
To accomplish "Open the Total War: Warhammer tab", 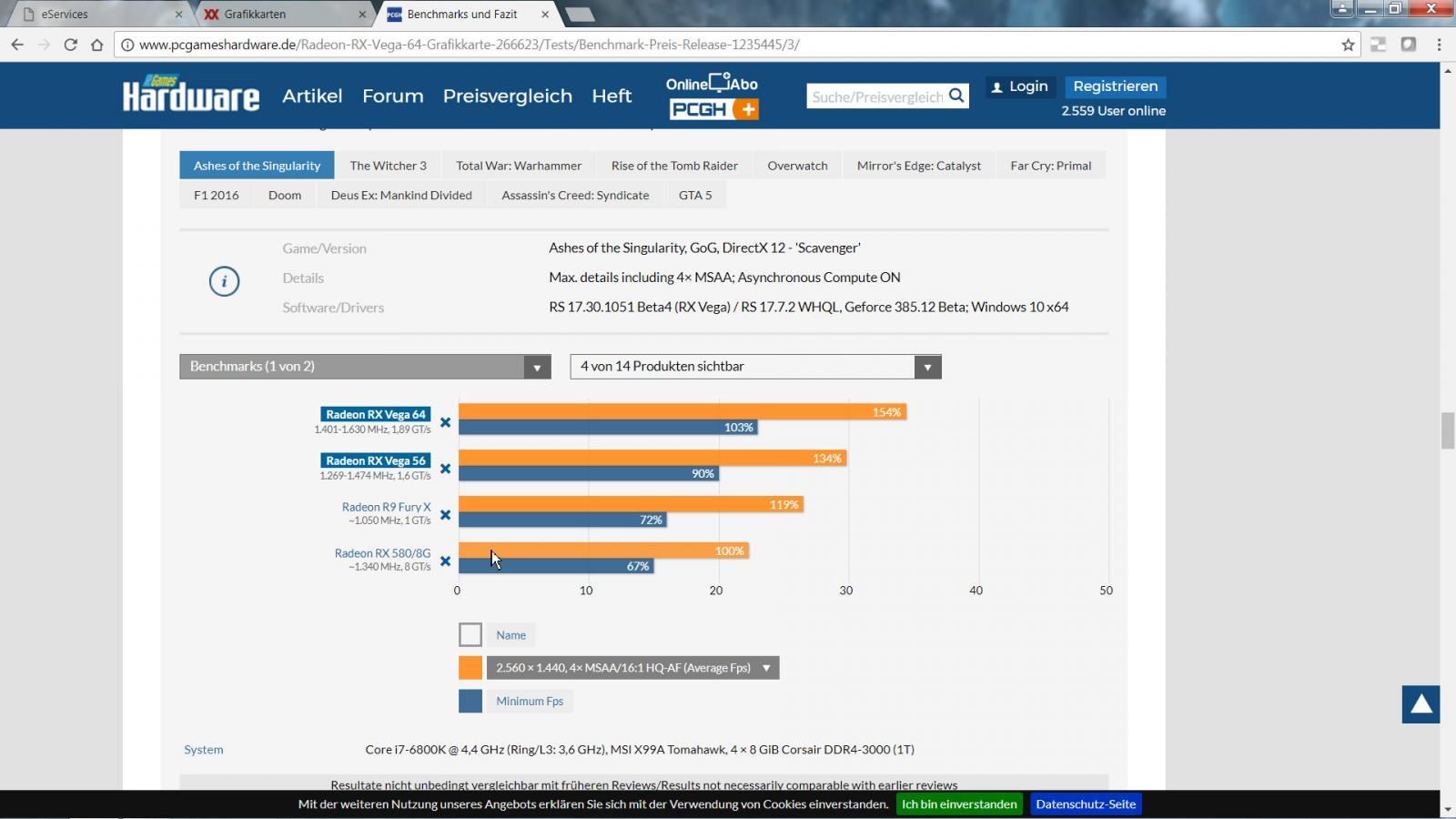I will (x=519, y=166).
